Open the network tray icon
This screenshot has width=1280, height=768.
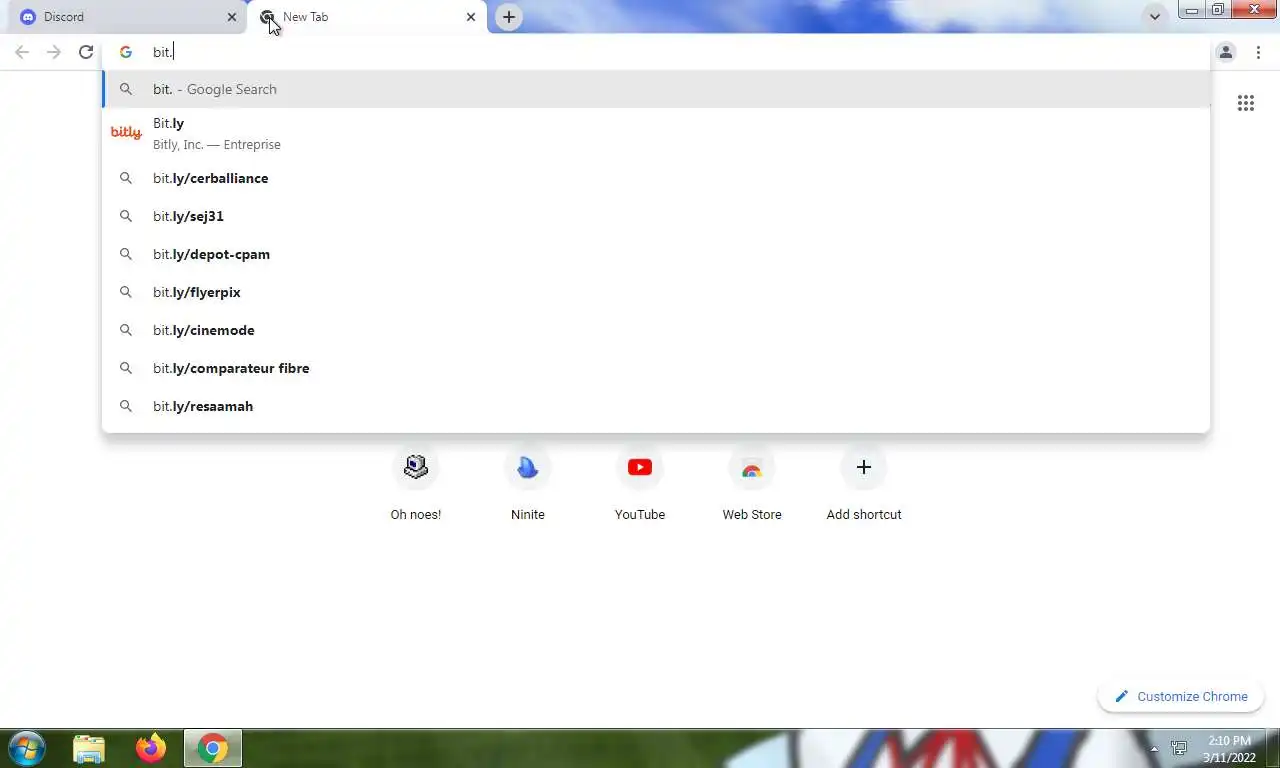pyautogui.click(x=1179, y=748)
